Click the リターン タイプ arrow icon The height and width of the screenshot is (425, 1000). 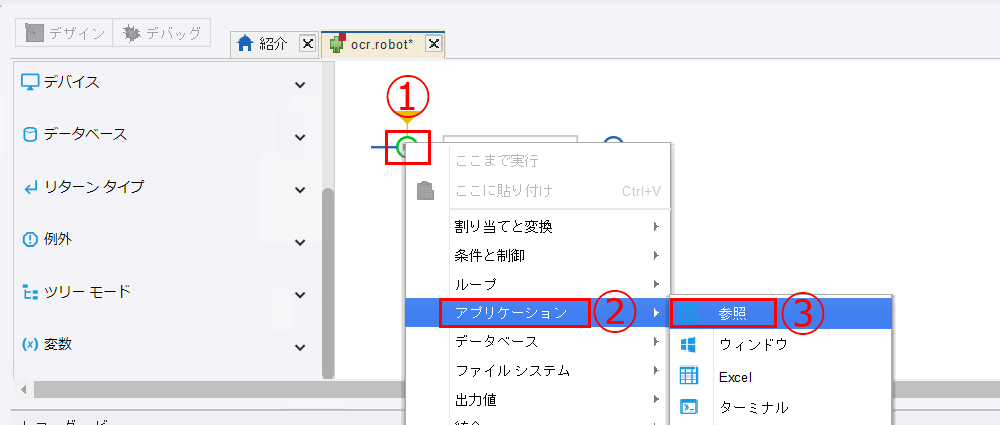30,188
